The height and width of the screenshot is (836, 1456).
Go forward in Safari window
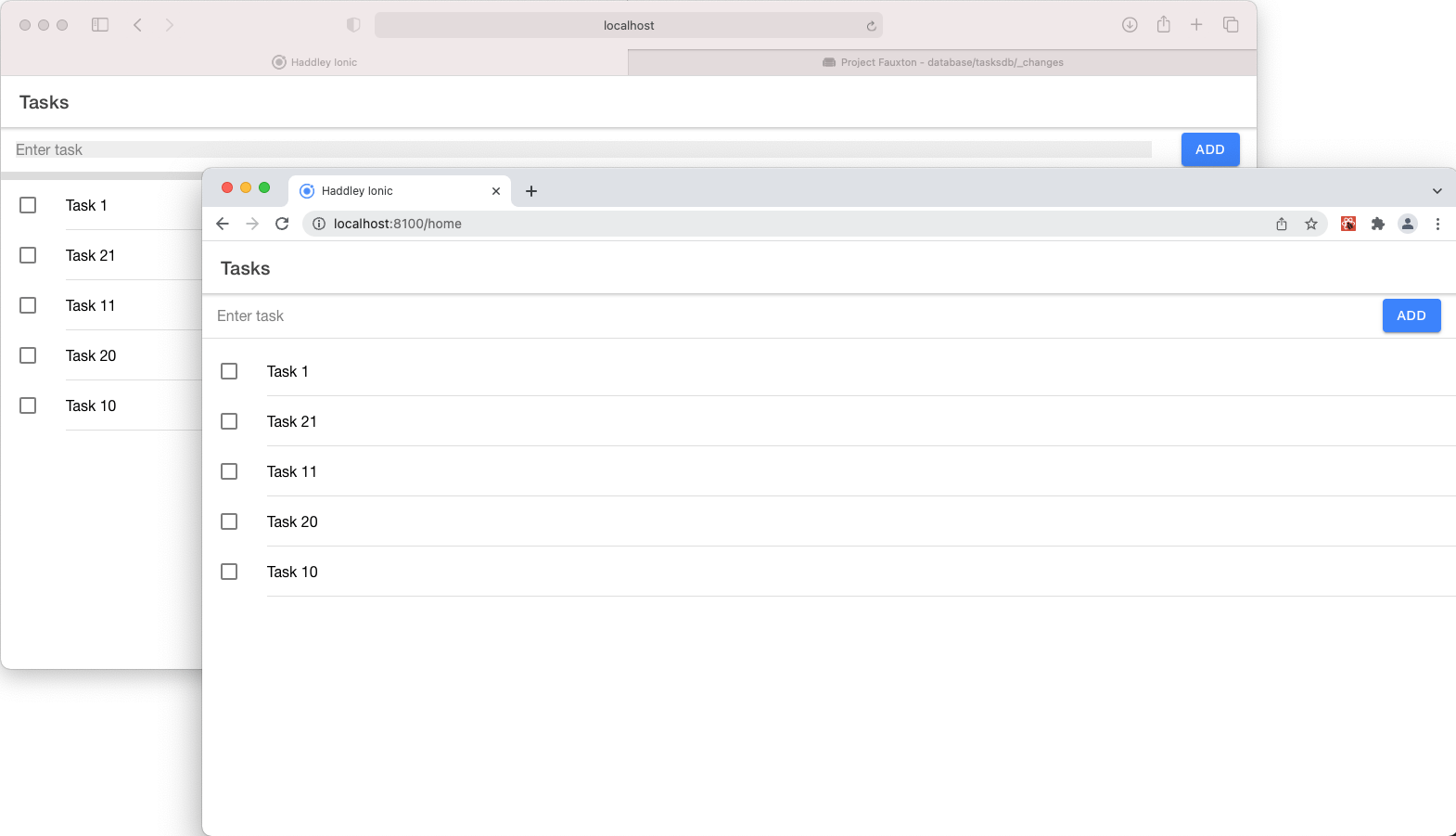pyautogui.click(x=169, y=25)
